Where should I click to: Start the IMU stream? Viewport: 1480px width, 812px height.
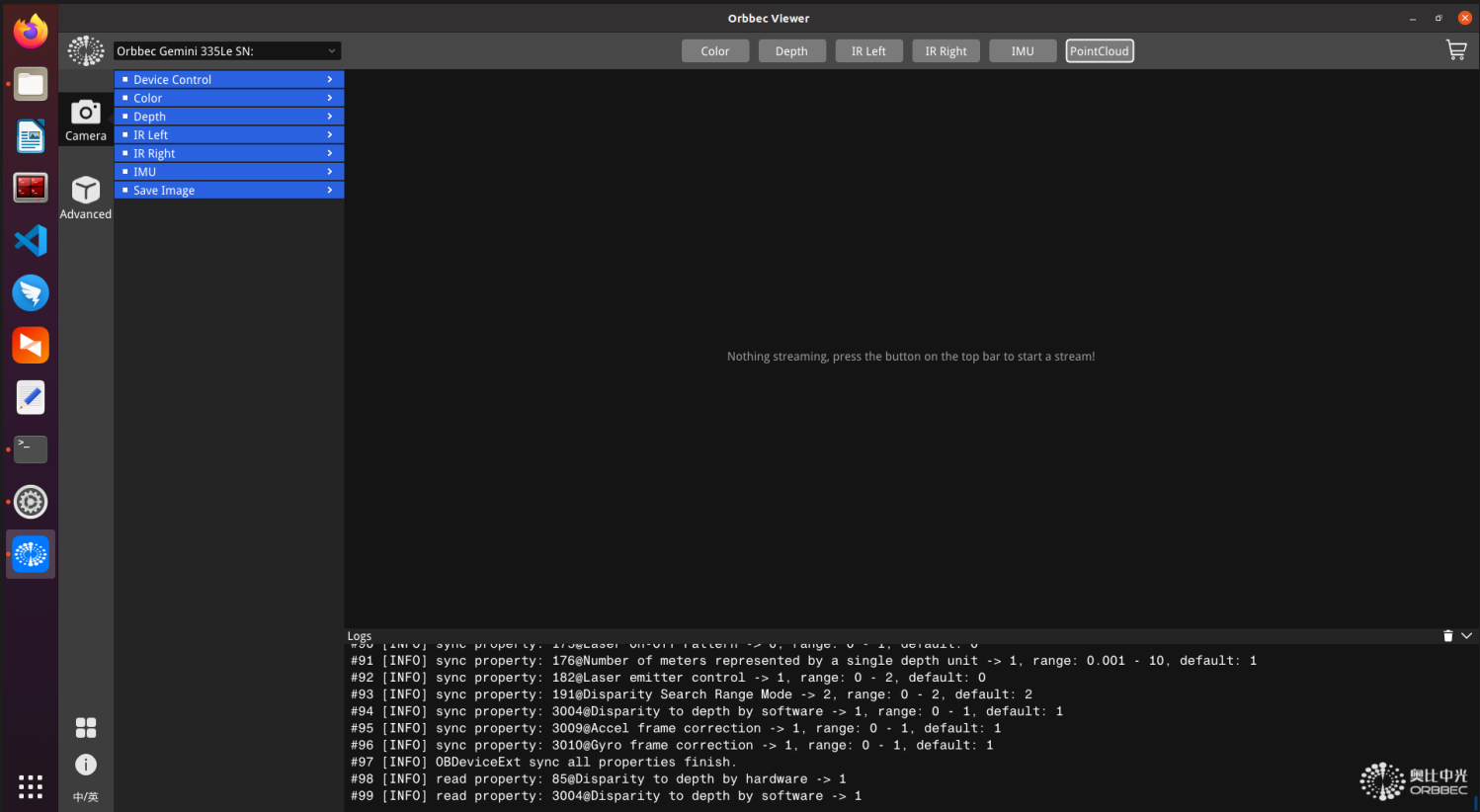click(1023, 51)
